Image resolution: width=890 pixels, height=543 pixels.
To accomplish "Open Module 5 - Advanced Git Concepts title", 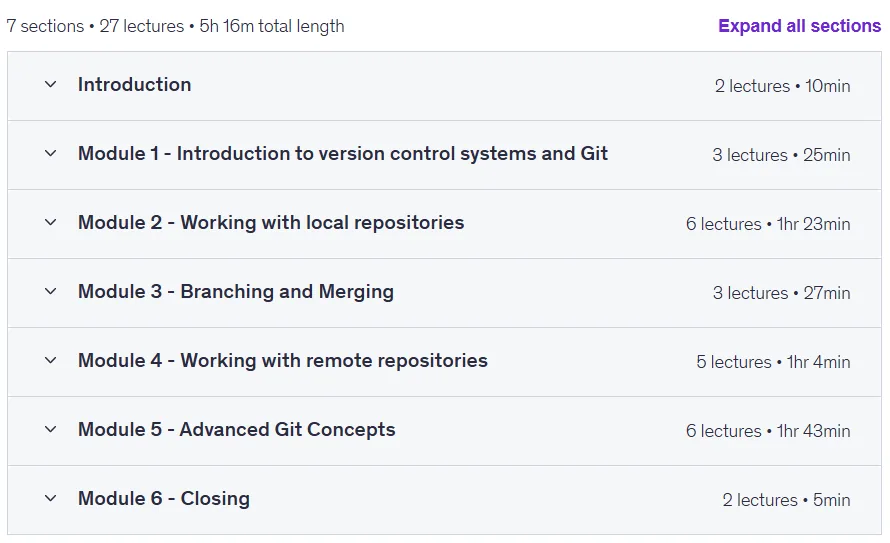I will [x=236, y=430].
